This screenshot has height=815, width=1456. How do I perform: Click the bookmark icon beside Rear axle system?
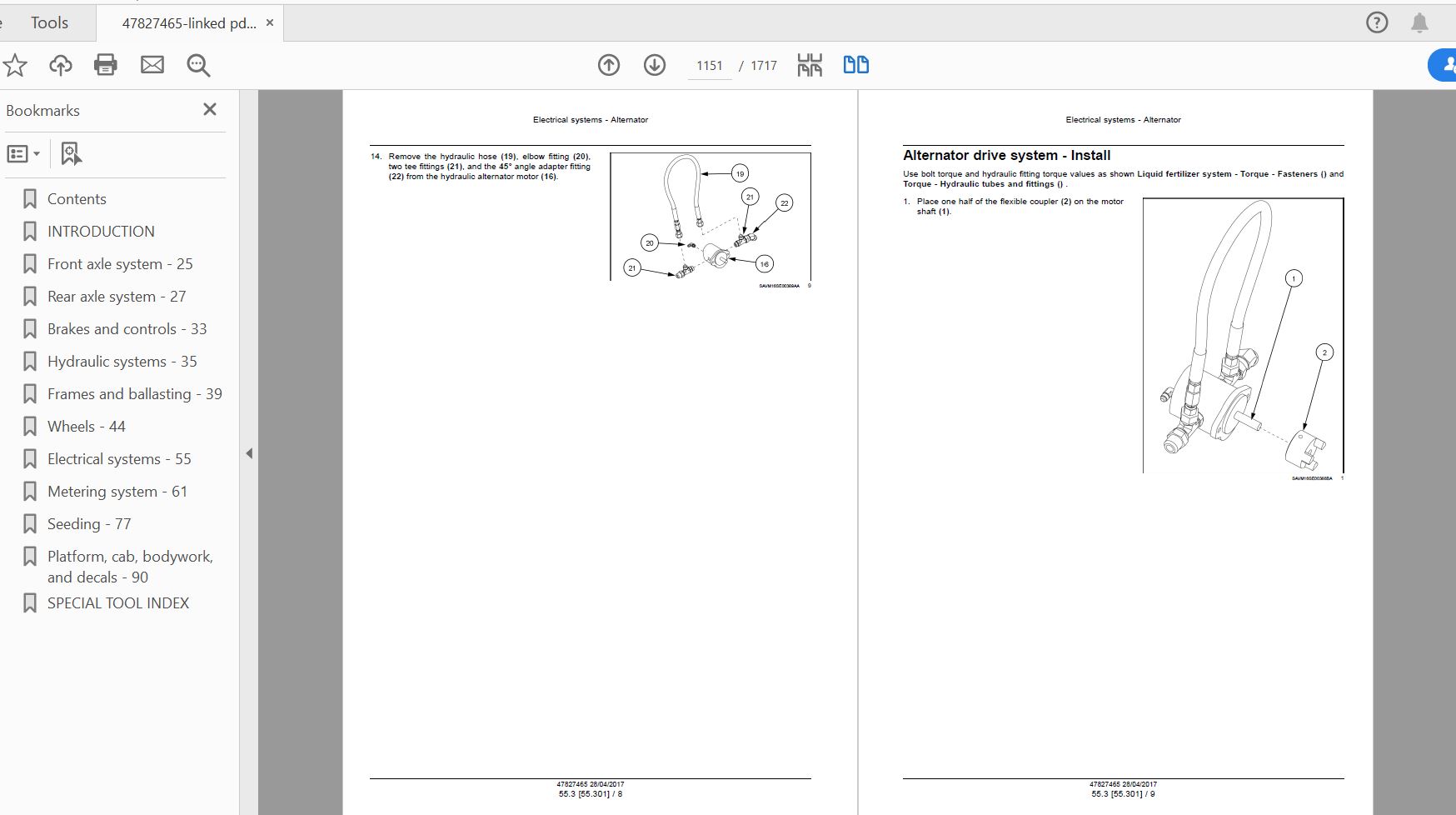tap(30, 296)
